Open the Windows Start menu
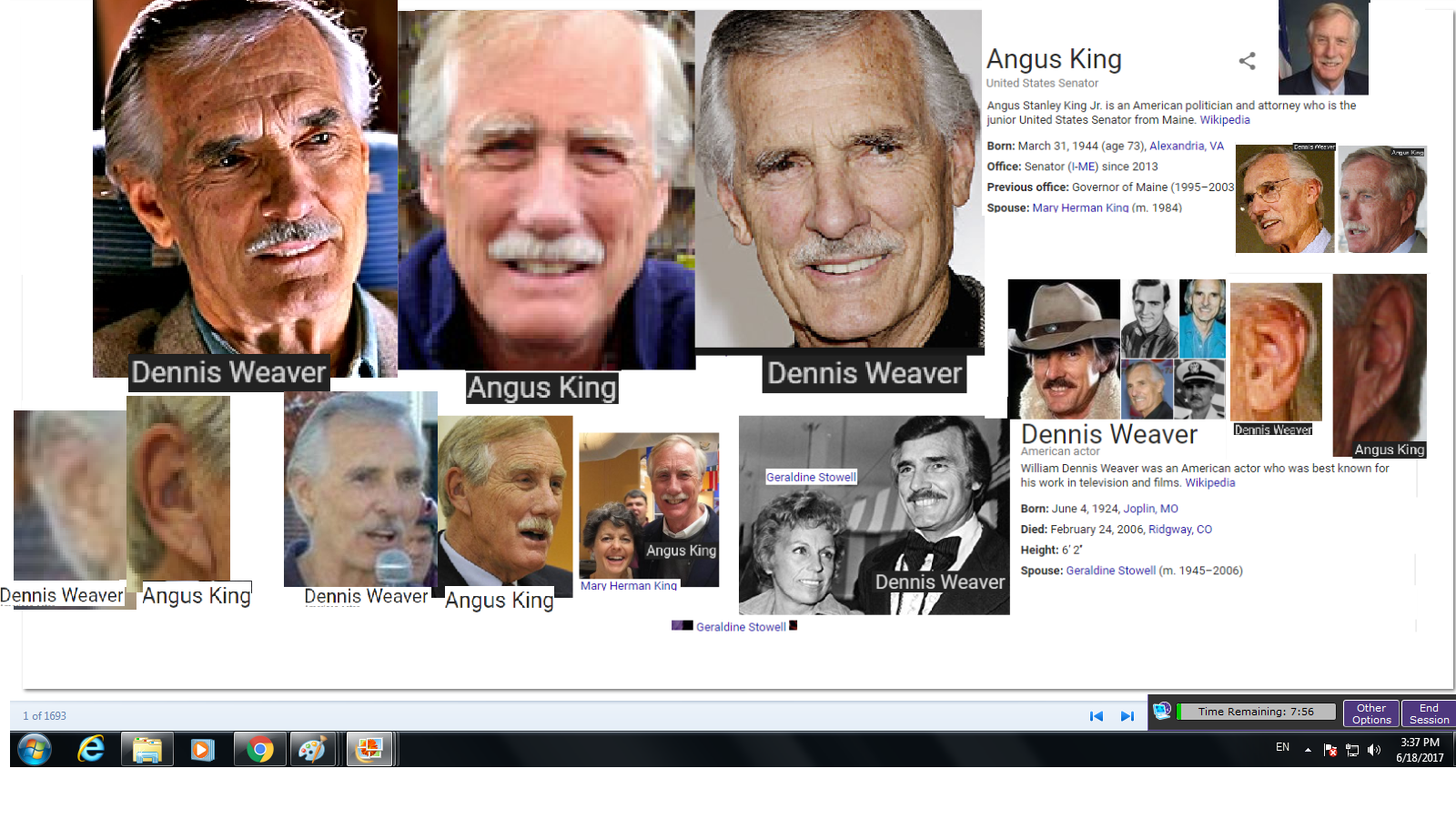This screenshot has width=1456, height=819. click(35, 750)
